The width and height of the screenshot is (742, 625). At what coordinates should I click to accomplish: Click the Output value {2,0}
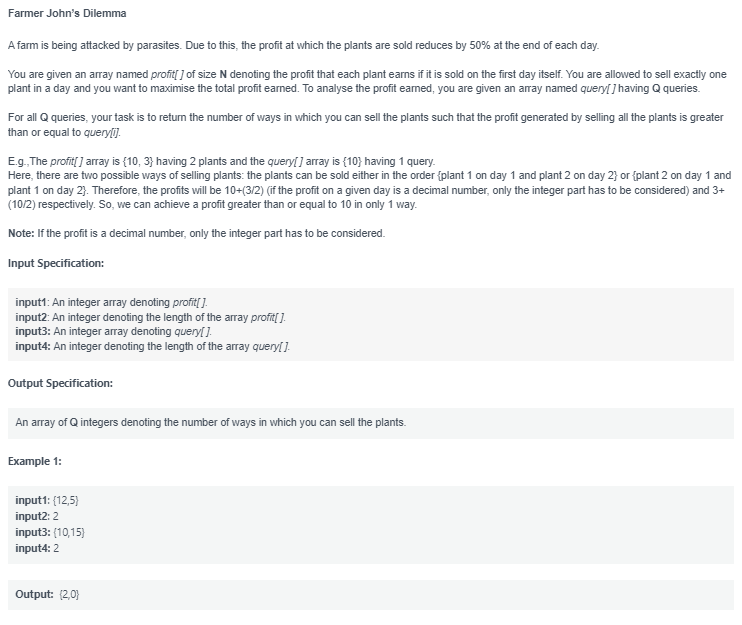[x=69, y=594]
